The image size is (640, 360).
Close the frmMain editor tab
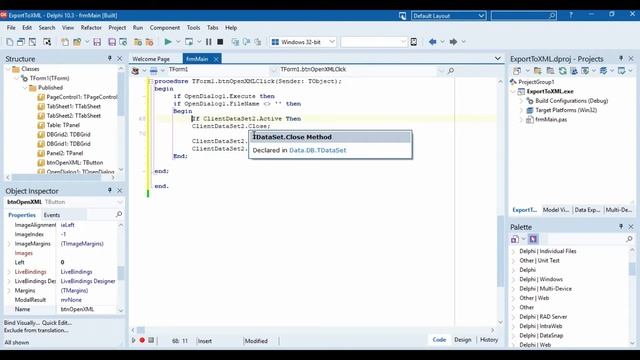tap(216, 59)
